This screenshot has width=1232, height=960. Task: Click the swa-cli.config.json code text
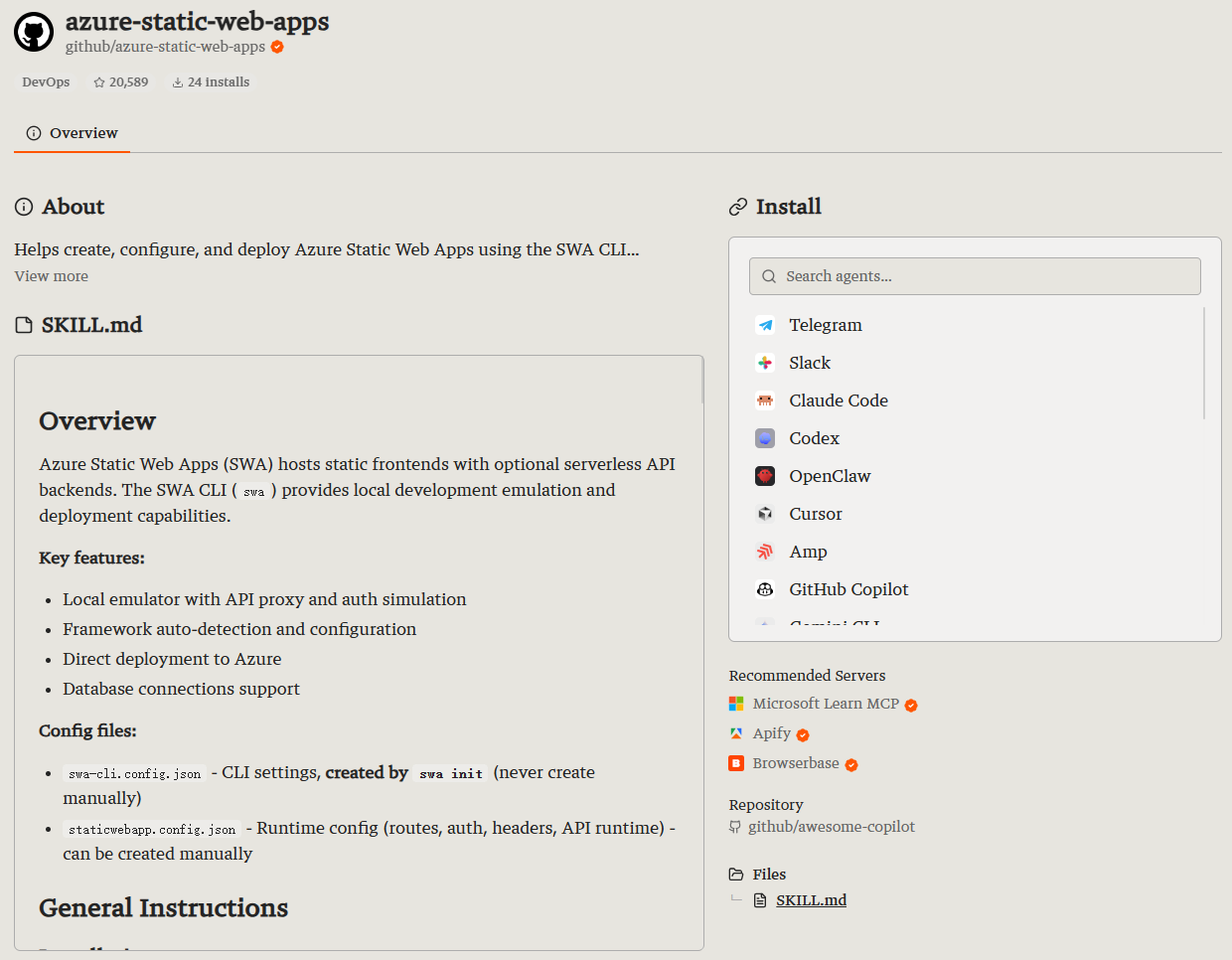[134, 774]
